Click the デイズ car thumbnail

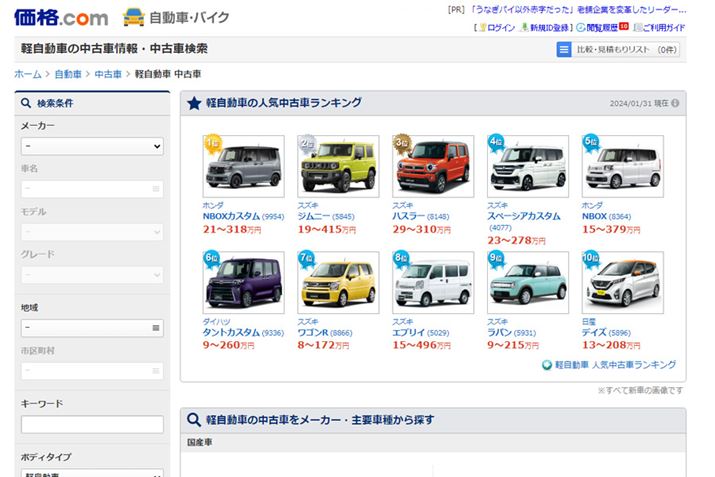623,283
